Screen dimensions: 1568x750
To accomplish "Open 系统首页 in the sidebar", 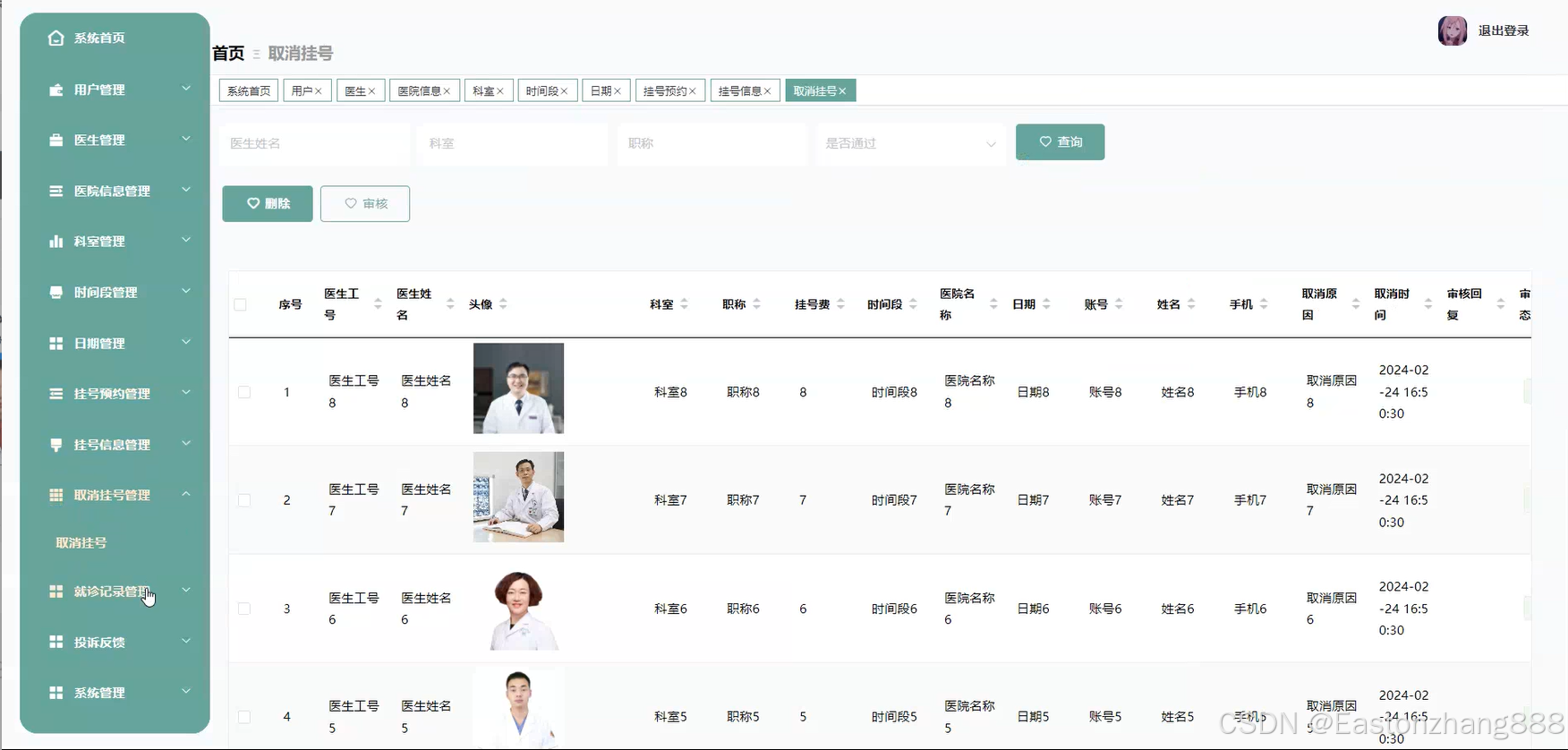I will [99, 38].
